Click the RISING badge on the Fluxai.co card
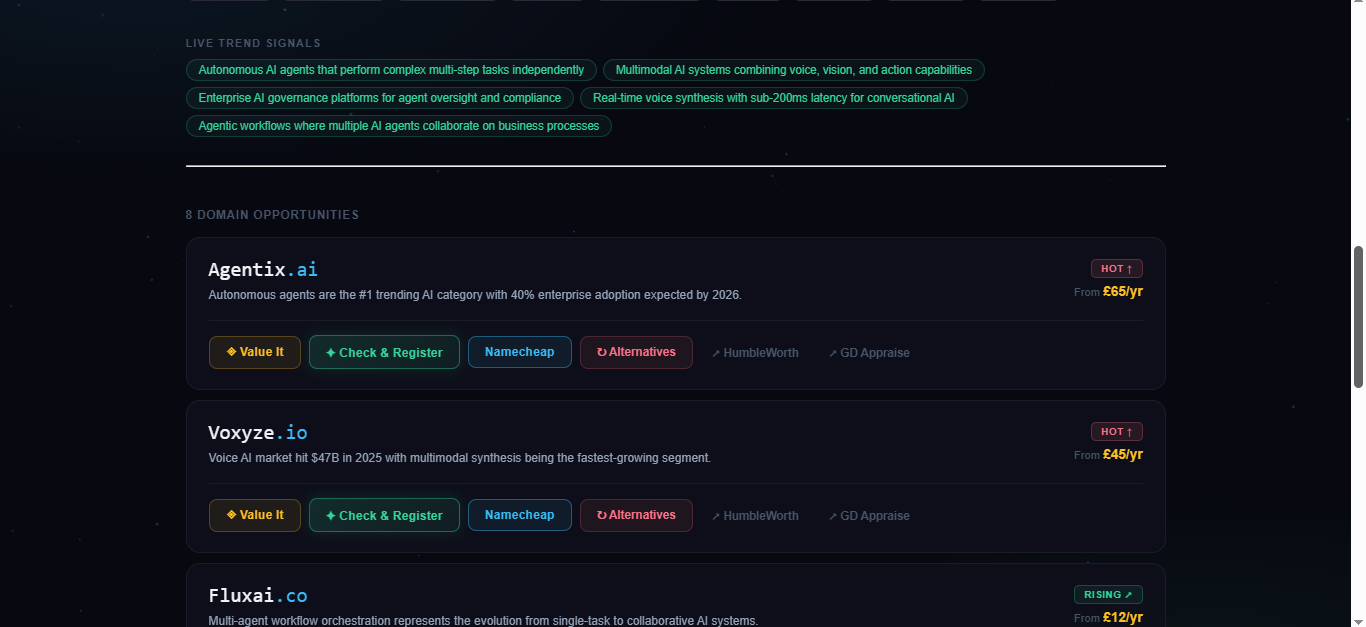Screen dimensions: 1366x627 pyautogui.click(x=1108, y=594)
